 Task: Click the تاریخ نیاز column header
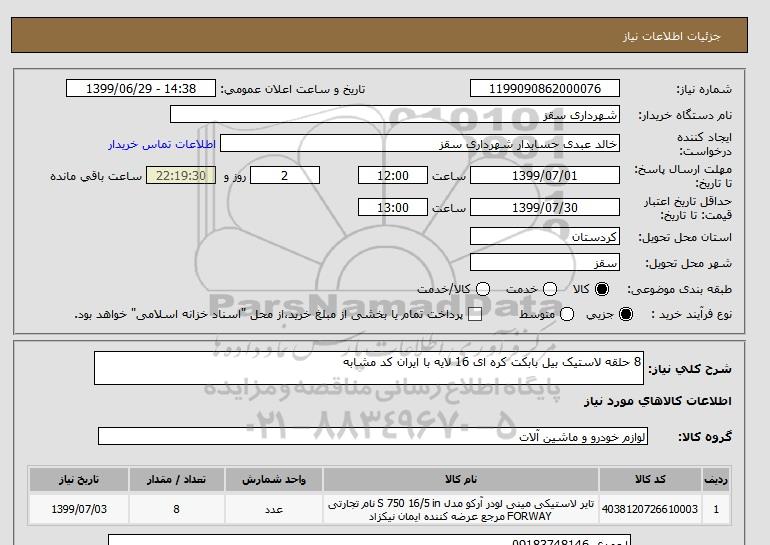(x=79, y=479)
